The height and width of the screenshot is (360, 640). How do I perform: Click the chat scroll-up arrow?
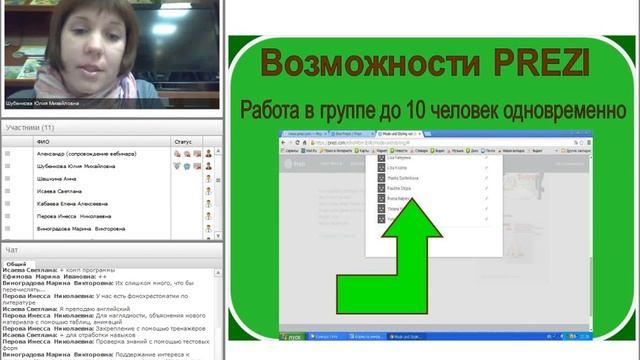click(218, 272)
